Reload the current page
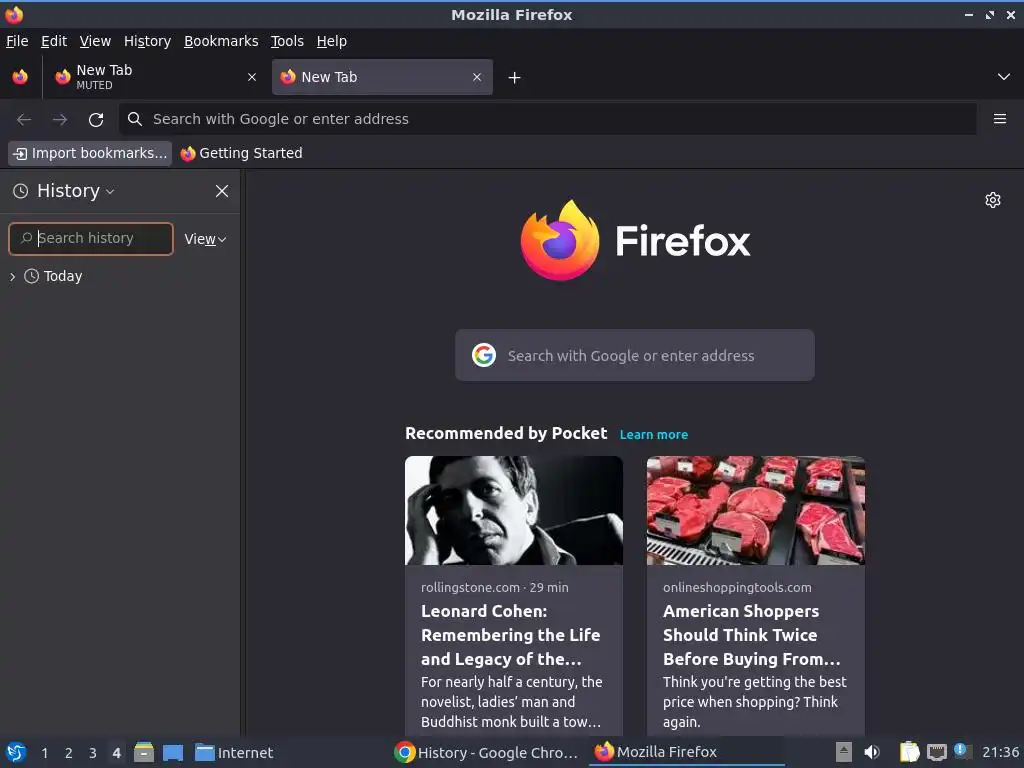Image resolution: width=1024 pixels, height=768 pixels. (96, 120)
